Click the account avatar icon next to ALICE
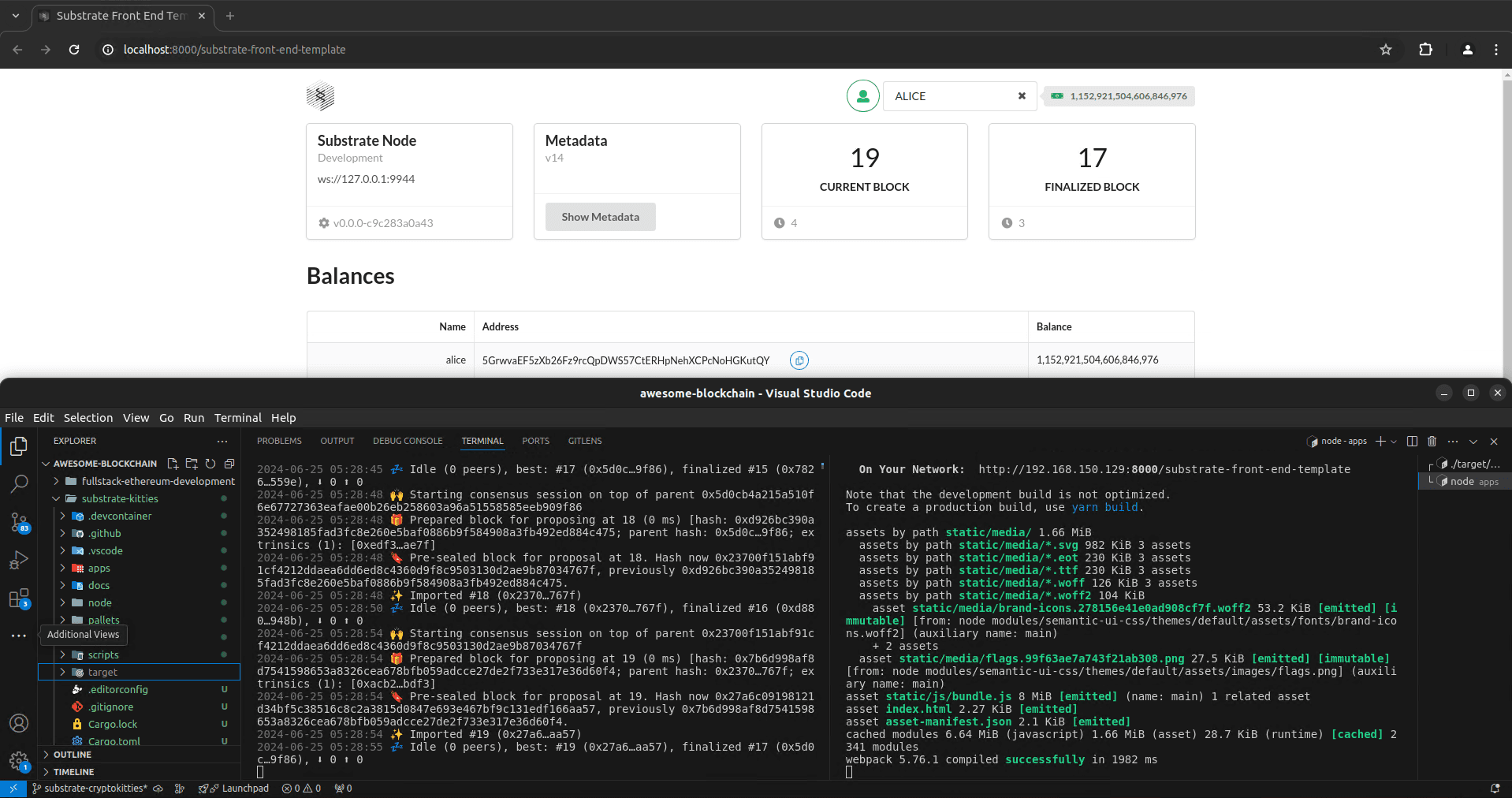This screenshot has height=798, width=1512. [863, 96]
